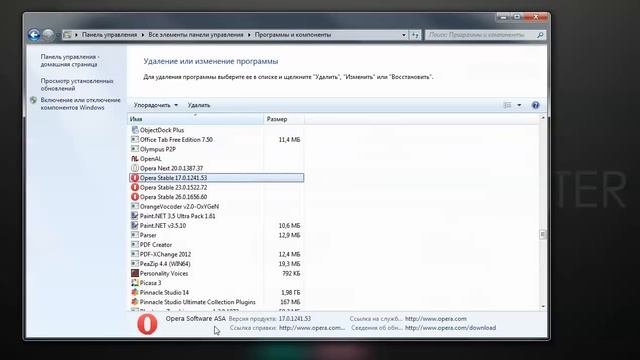Click the Picasa 3 icon
The height and width of the screenshot is (360, 640).
pyautogui.click(x=135, y=283)
